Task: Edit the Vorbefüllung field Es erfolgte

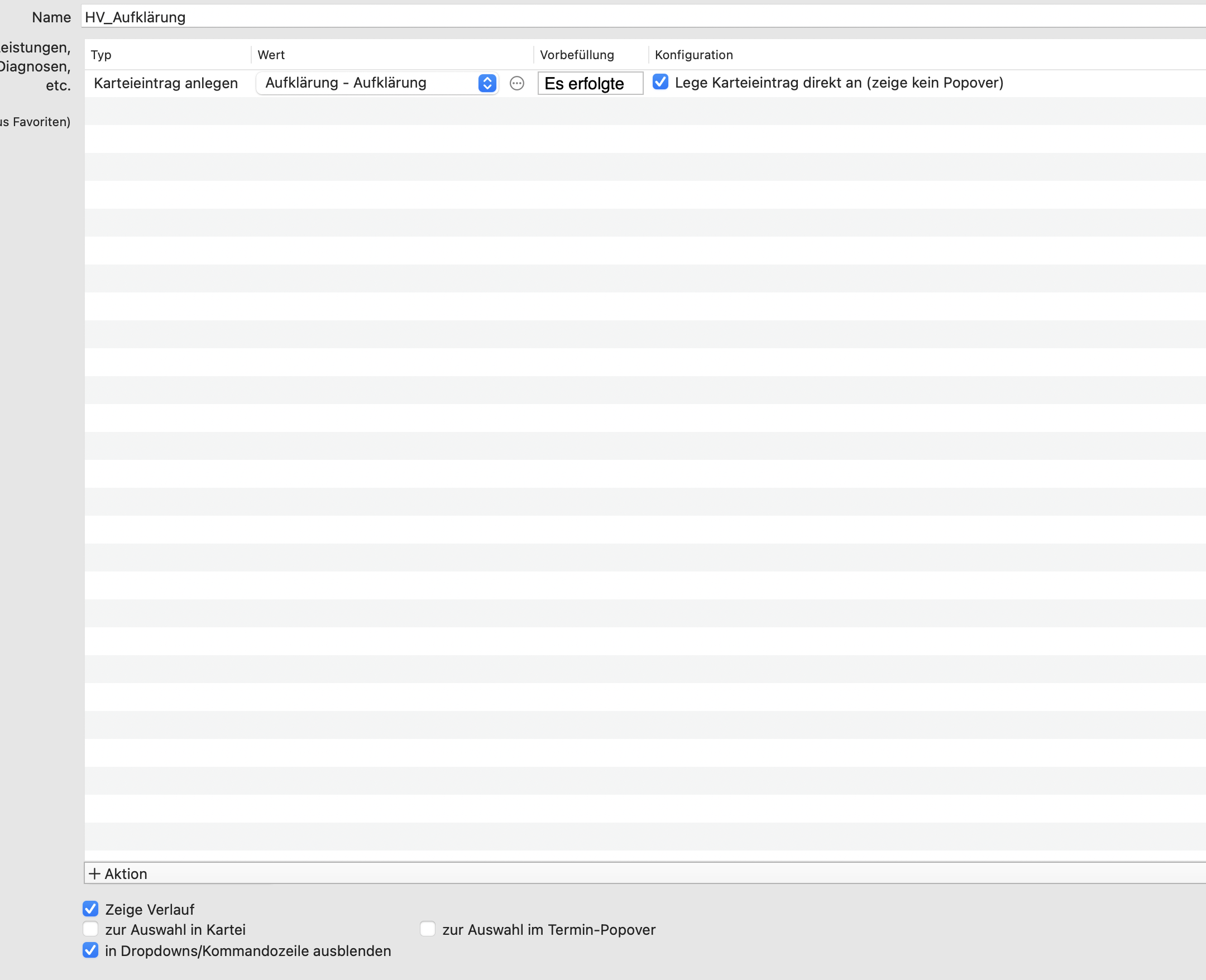Action: pyautogui.click(x=590, y=84)
